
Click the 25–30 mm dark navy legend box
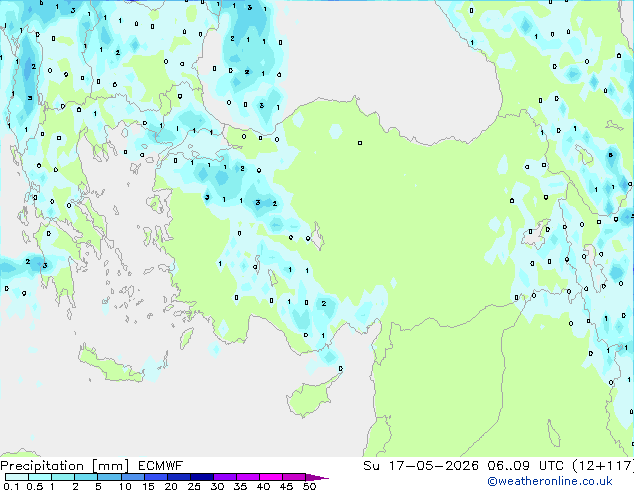(x=202, y=477)
